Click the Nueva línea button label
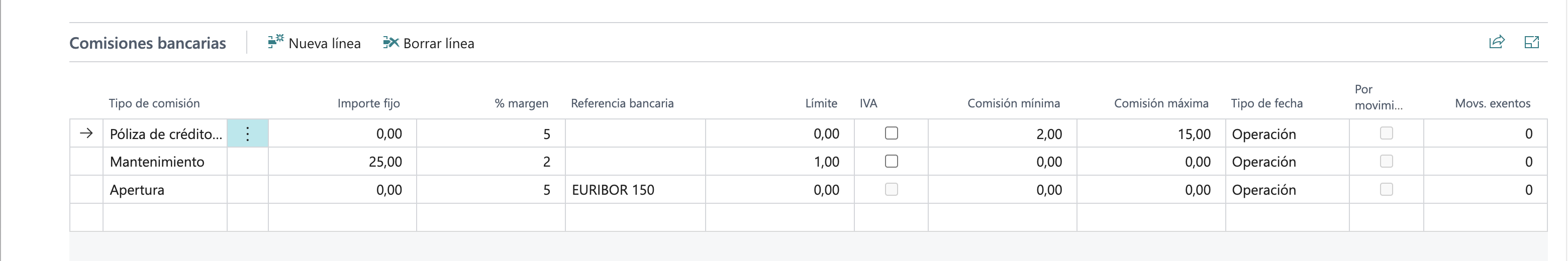1568x261 pixels. point(325,43)
